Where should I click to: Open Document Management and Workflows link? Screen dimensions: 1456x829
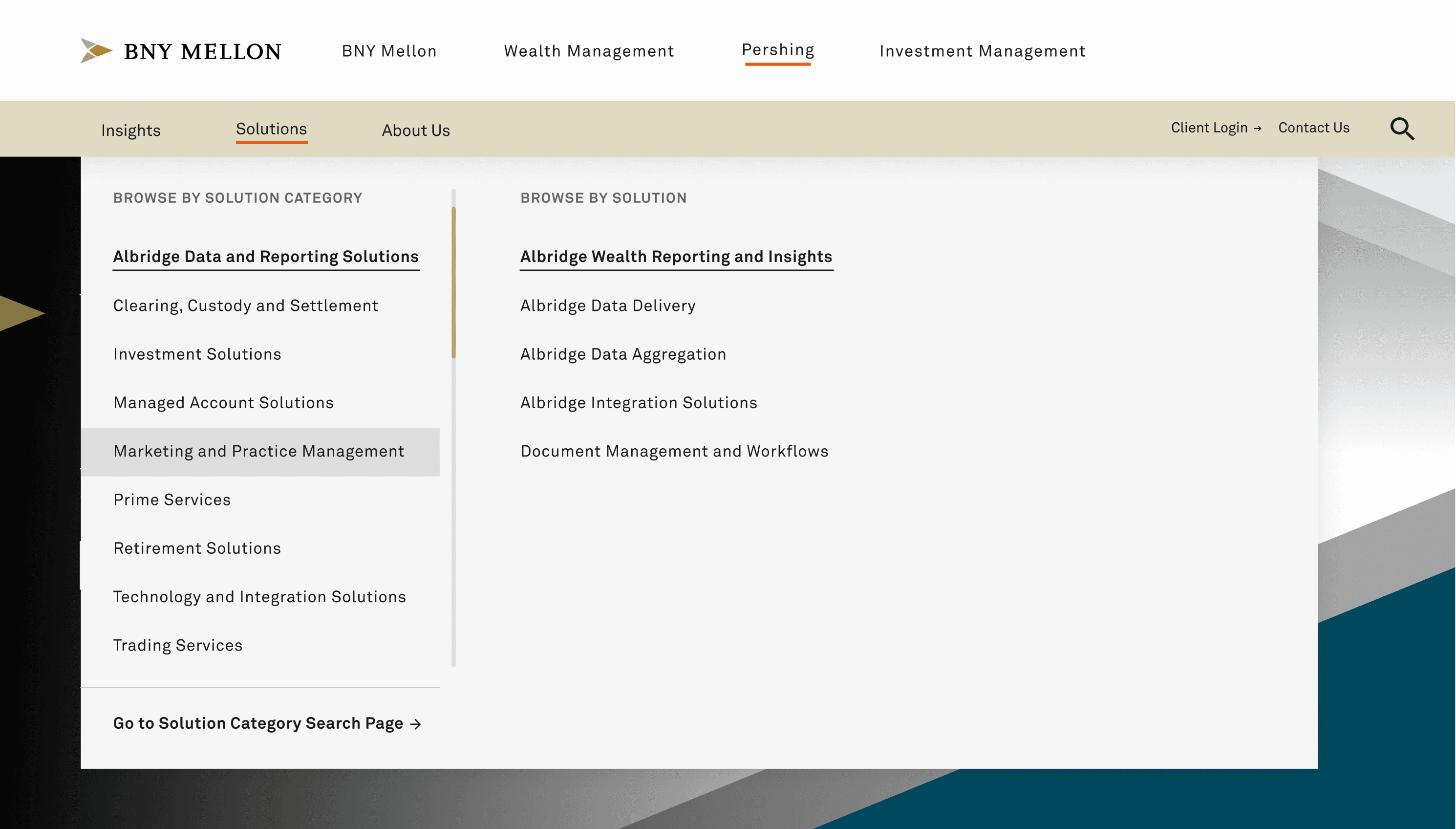[x=674, y=452]
